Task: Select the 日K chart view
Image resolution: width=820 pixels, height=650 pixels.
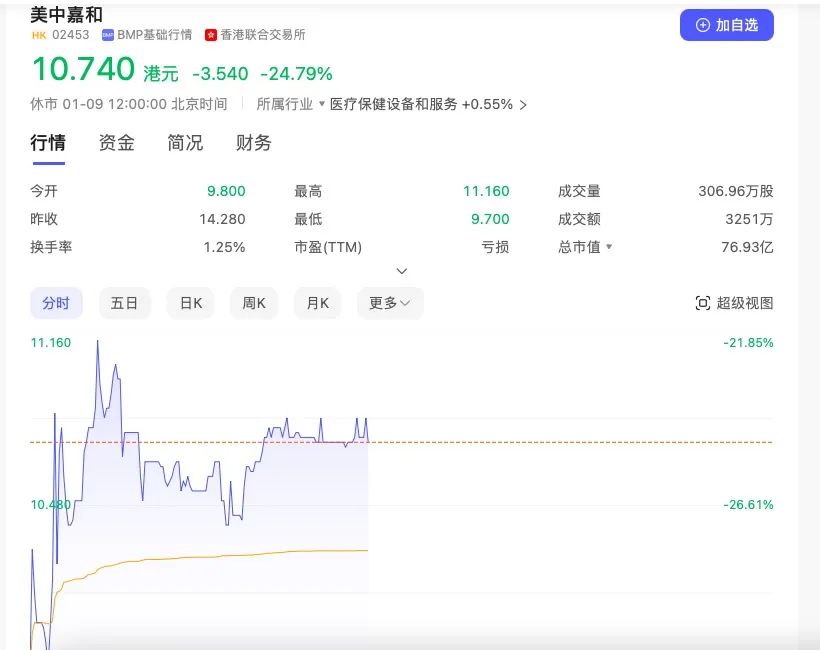Action: [189, 302]
